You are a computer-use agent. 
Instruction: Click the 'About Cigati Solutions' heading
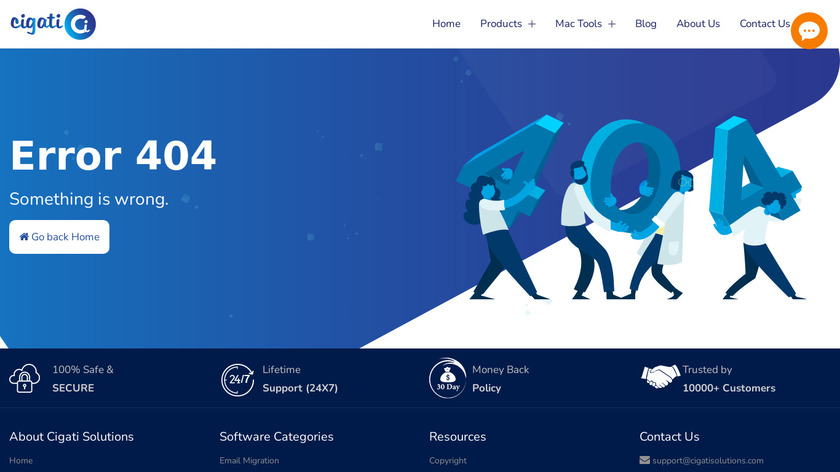[x=71, y=437]
